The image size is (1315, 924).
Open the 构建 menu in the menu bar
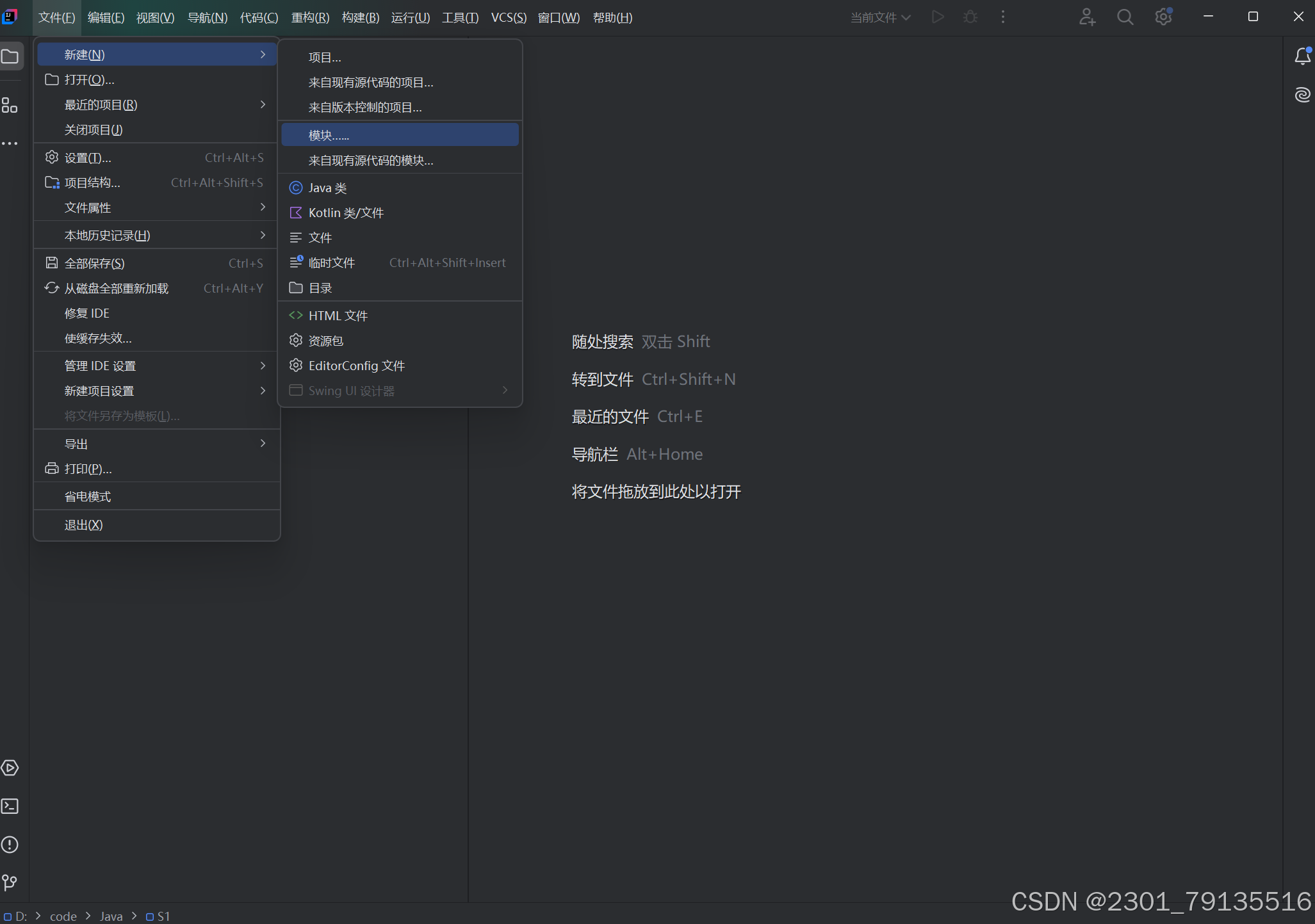click(x=360, y=17)
